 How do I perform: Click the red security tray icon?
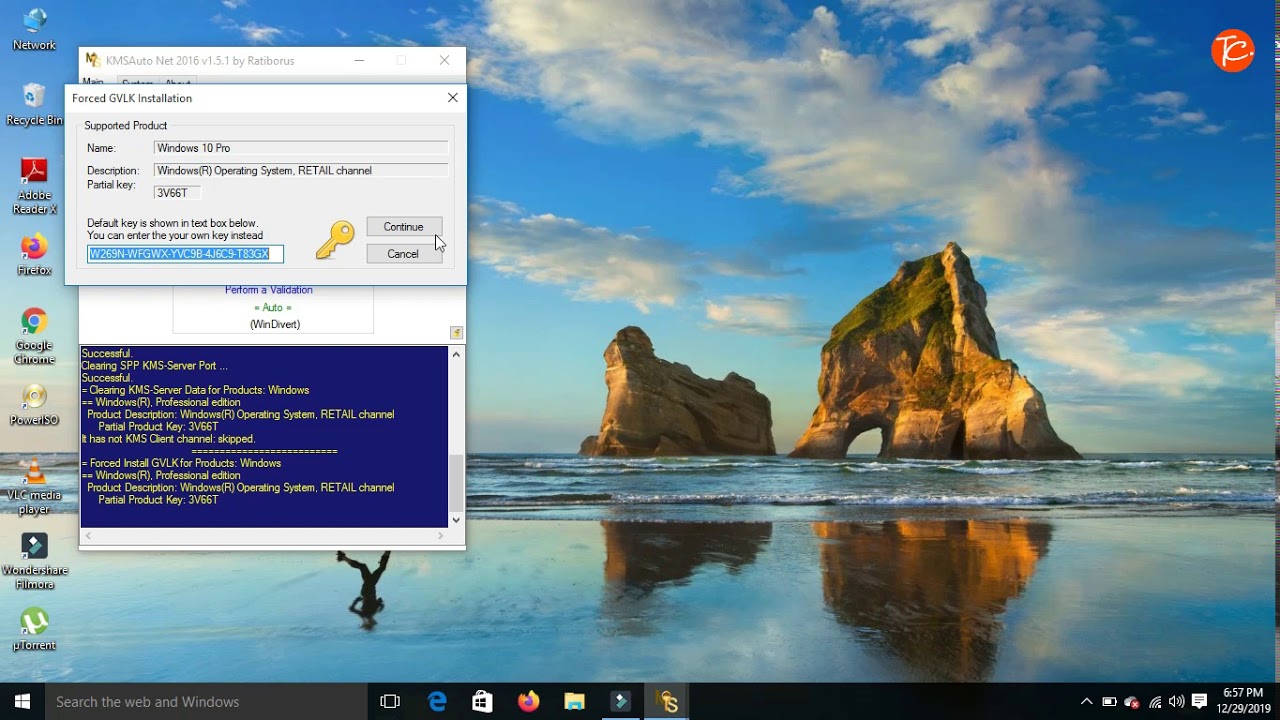click(1132, 702)
